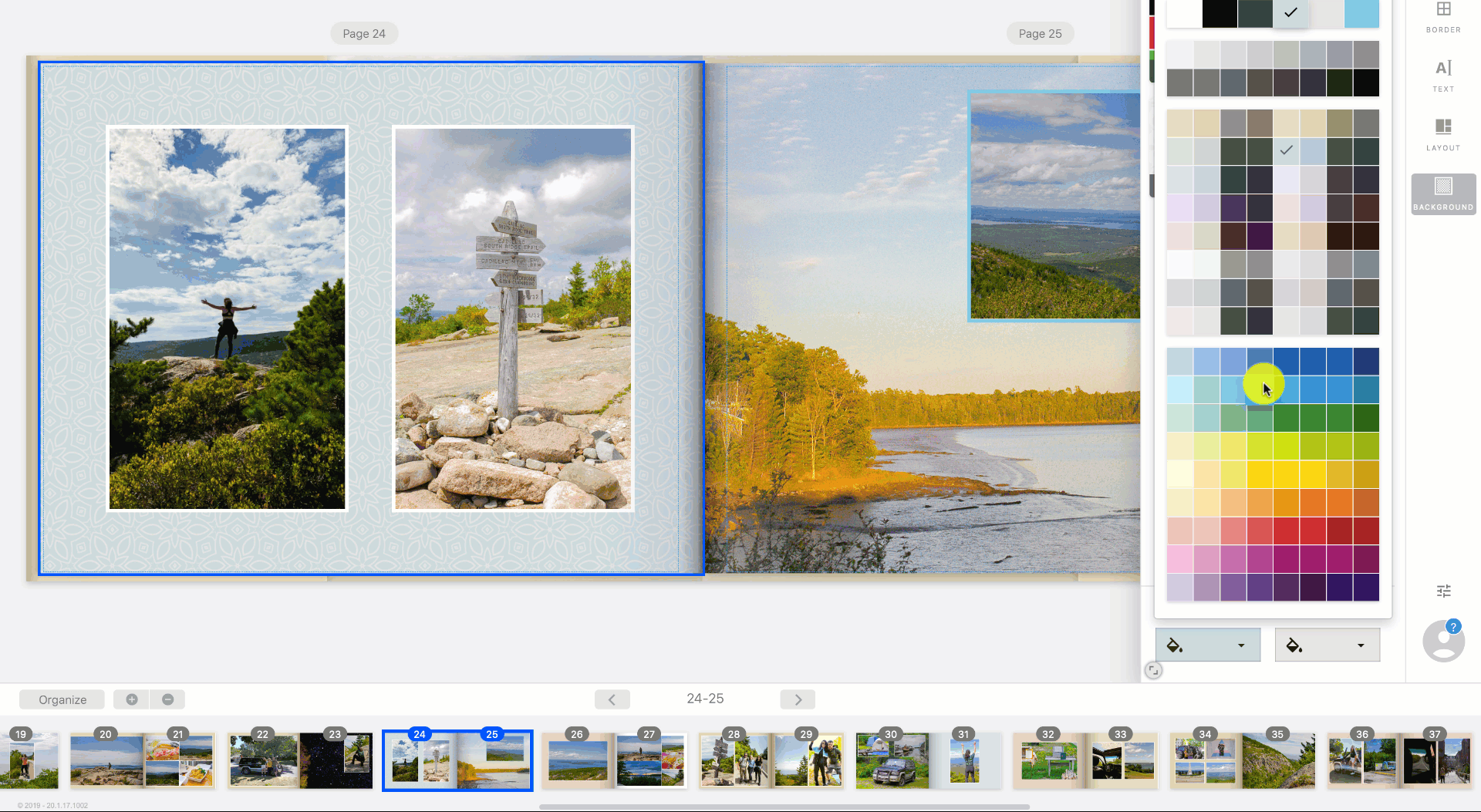This screenshot has height=812, width=1481.
Task: Open the right background fill dropdown
Action: tap(1360, 645)
